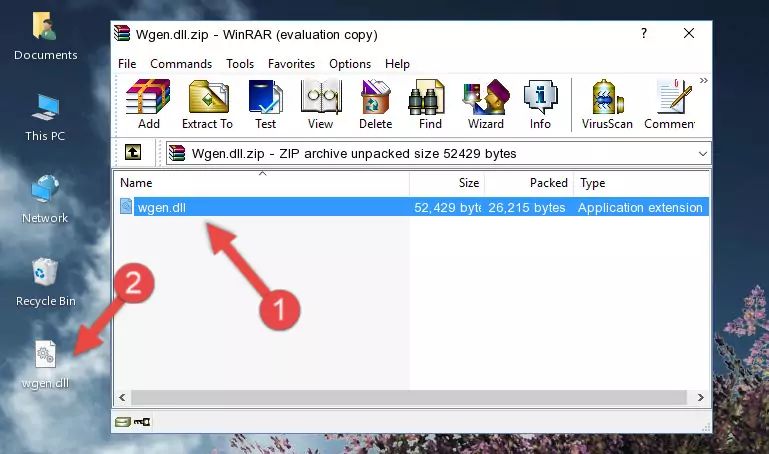The width and height of the screenshot is (769, 454).
Task: Sort the list by Packed column
Action: coord(529,183)
